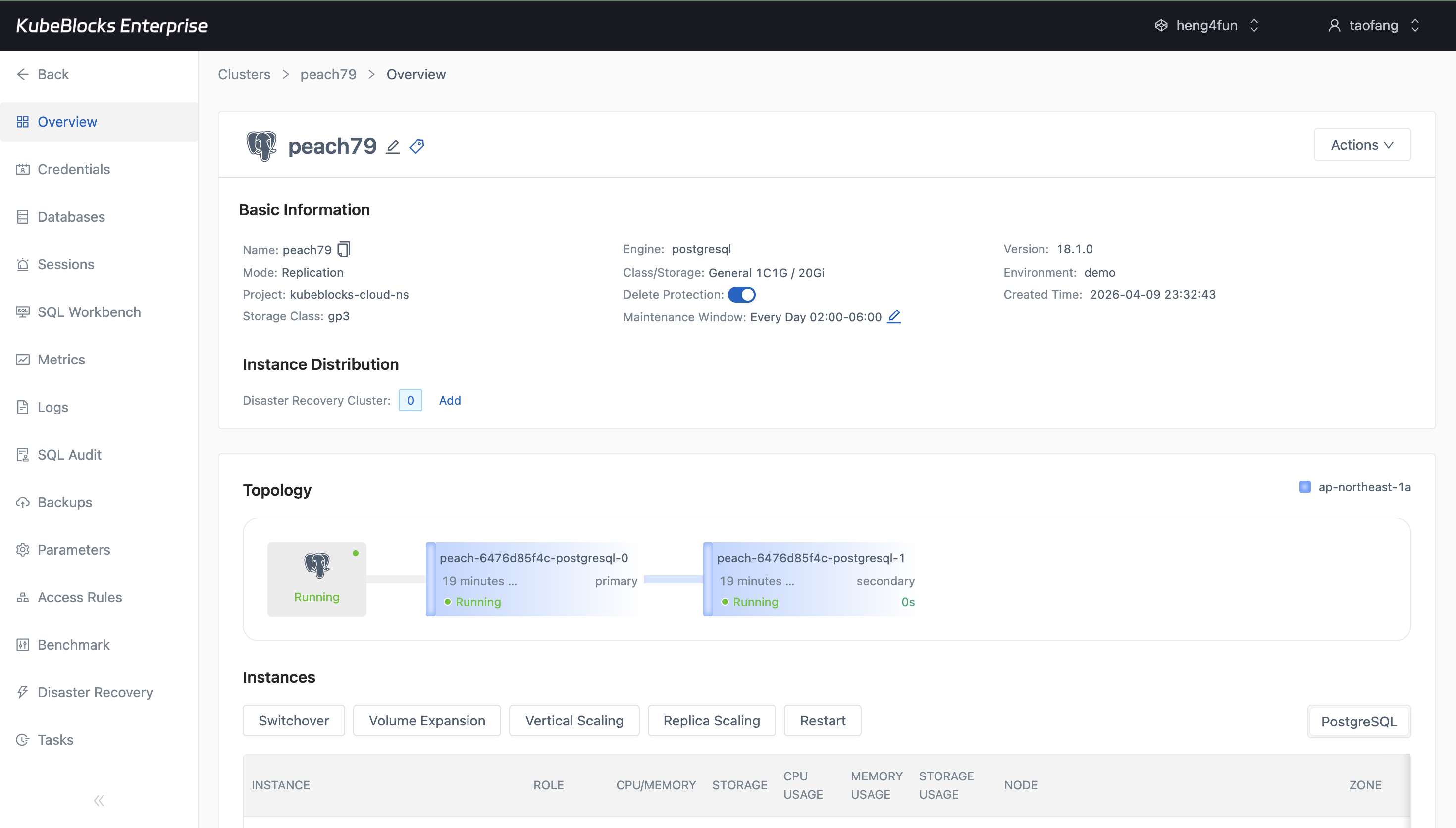Edit the Maintenance Window schedule

(x=893, y=317)
